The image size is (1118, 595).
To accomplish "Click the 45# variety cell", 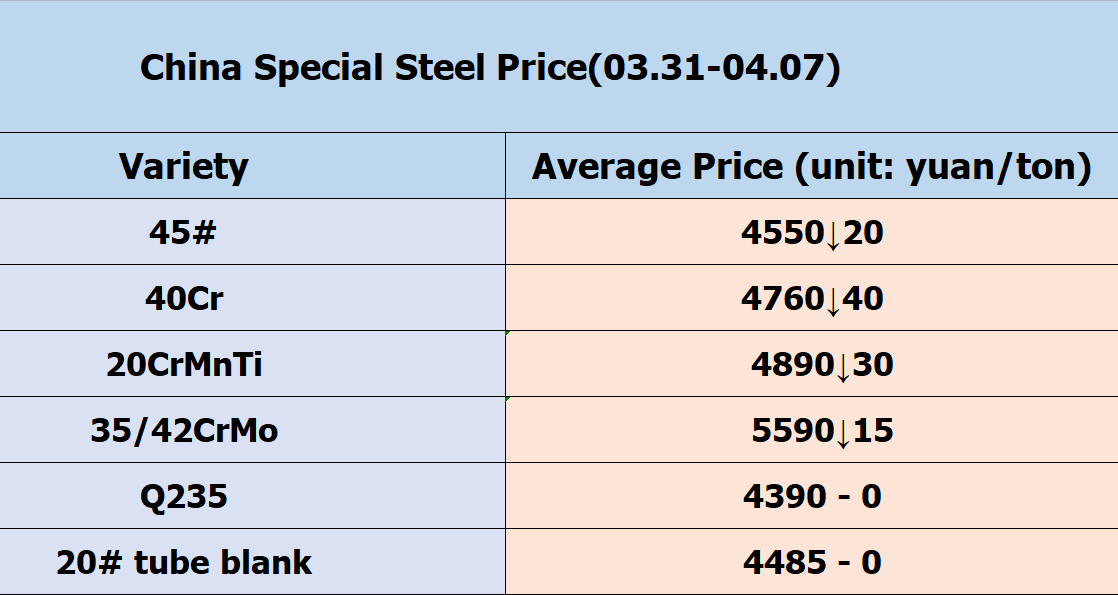I will tap(183, 232).
